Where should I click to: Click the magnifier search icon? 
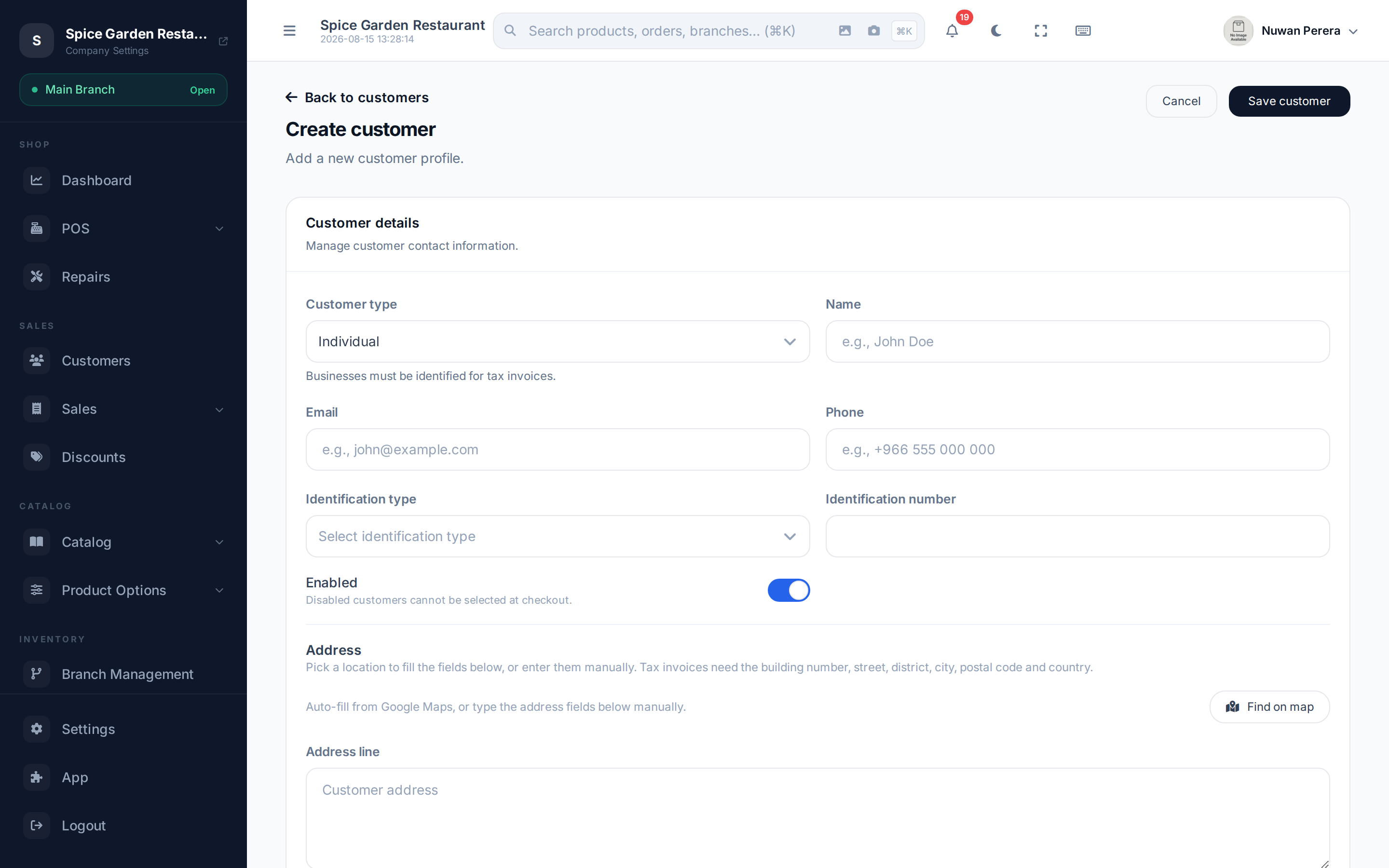[x=510, y=30]
